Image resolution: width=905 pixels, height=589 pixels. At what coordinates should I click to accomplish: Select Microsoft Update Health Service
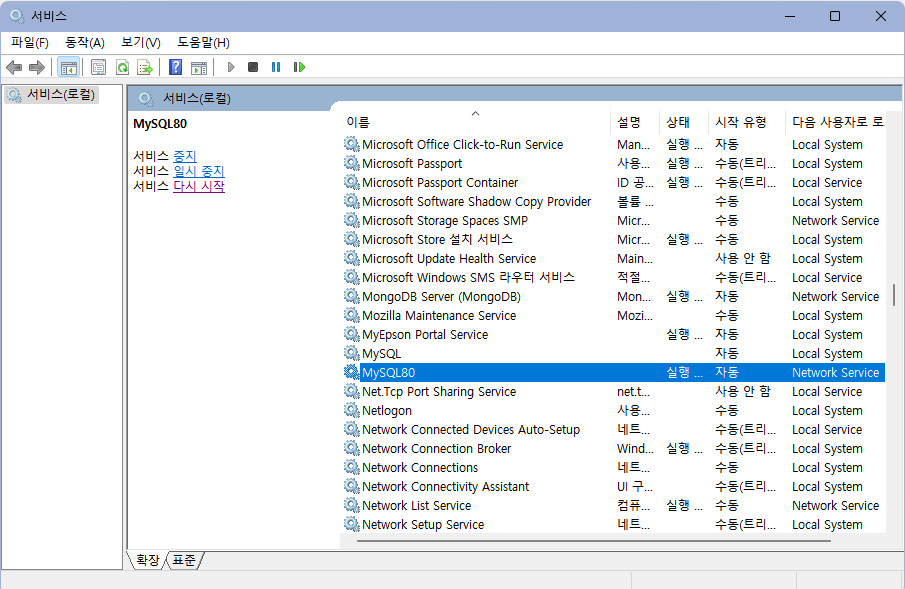pyautogui.click(x=614, y=258)
